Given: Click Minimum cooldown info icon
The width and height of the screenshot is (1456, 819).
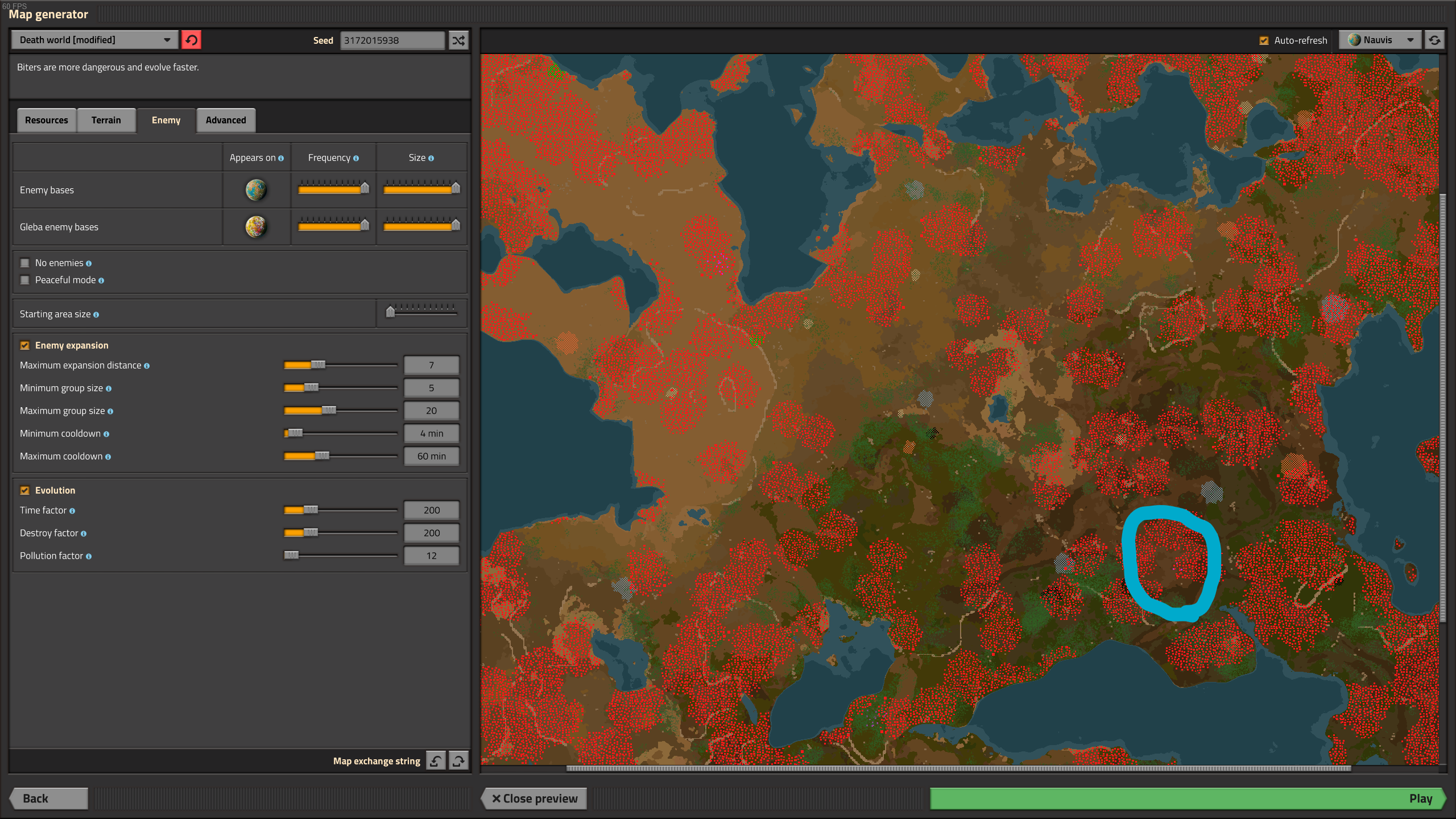Looking at the screenshot, I should click(106, 434).
